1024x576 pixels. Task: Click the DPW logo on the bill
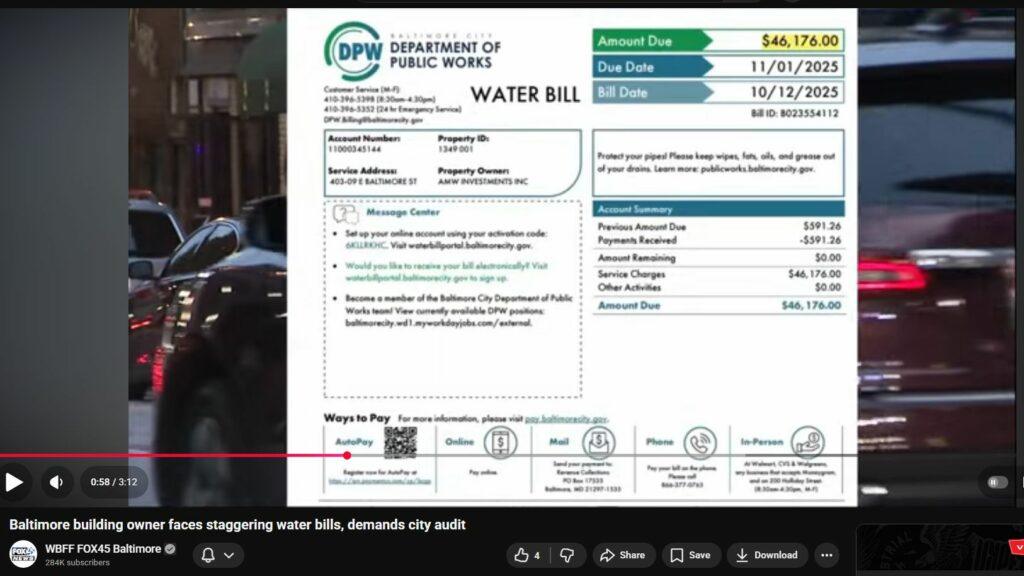click(x=353, y=51)
